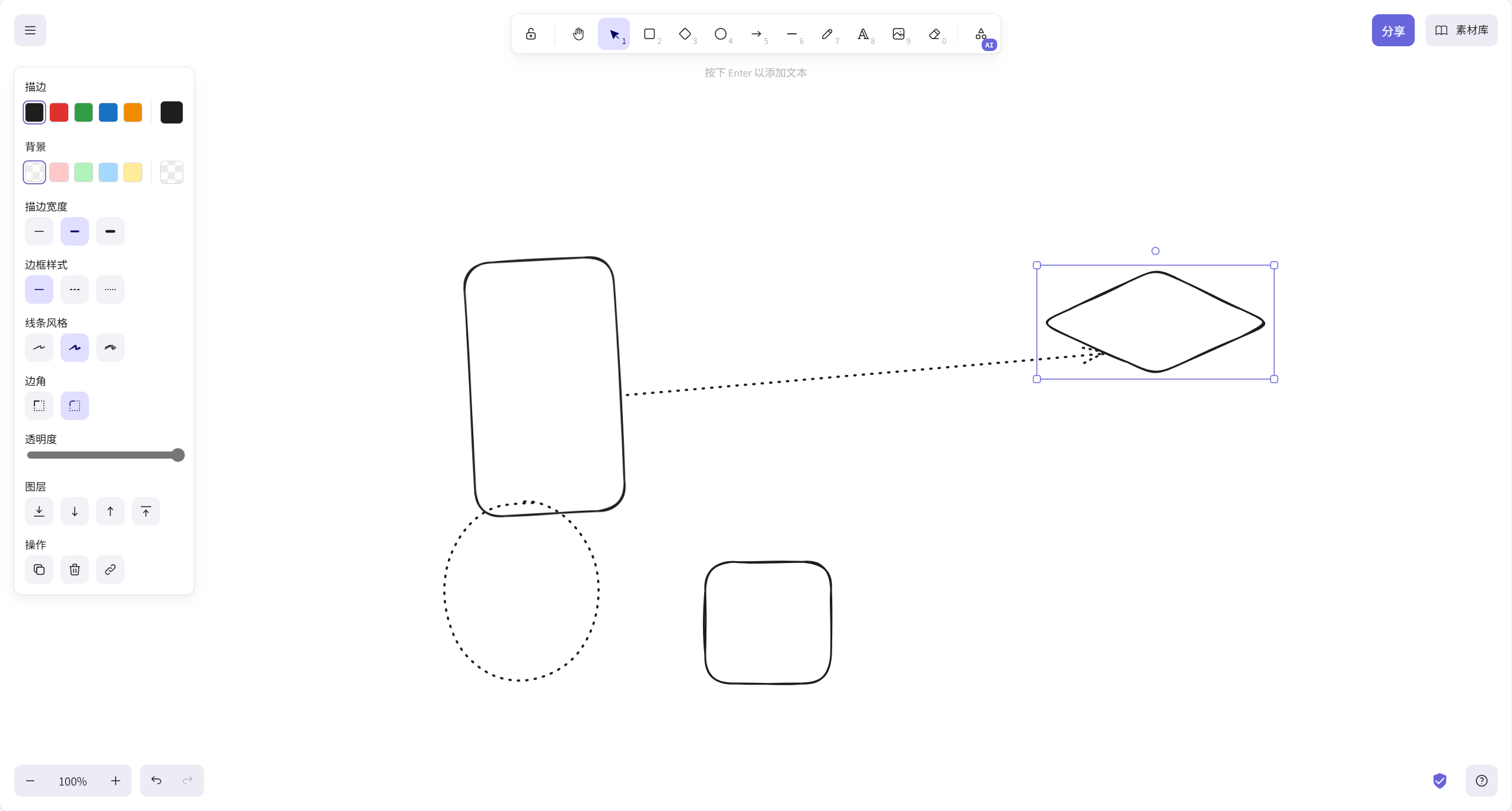
Task: Select the hand pan tool
Action: click(578, 34)
